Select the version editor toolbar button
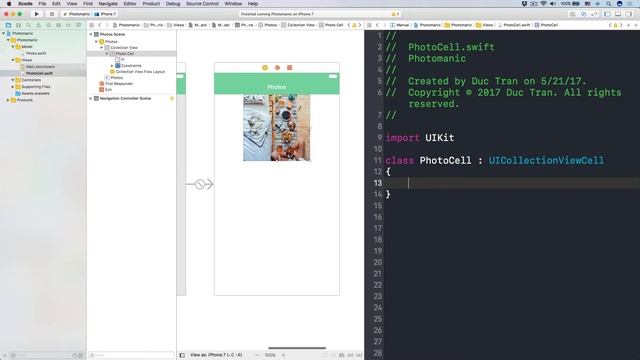Screen dimensions: 640x360 pos(594,14)
